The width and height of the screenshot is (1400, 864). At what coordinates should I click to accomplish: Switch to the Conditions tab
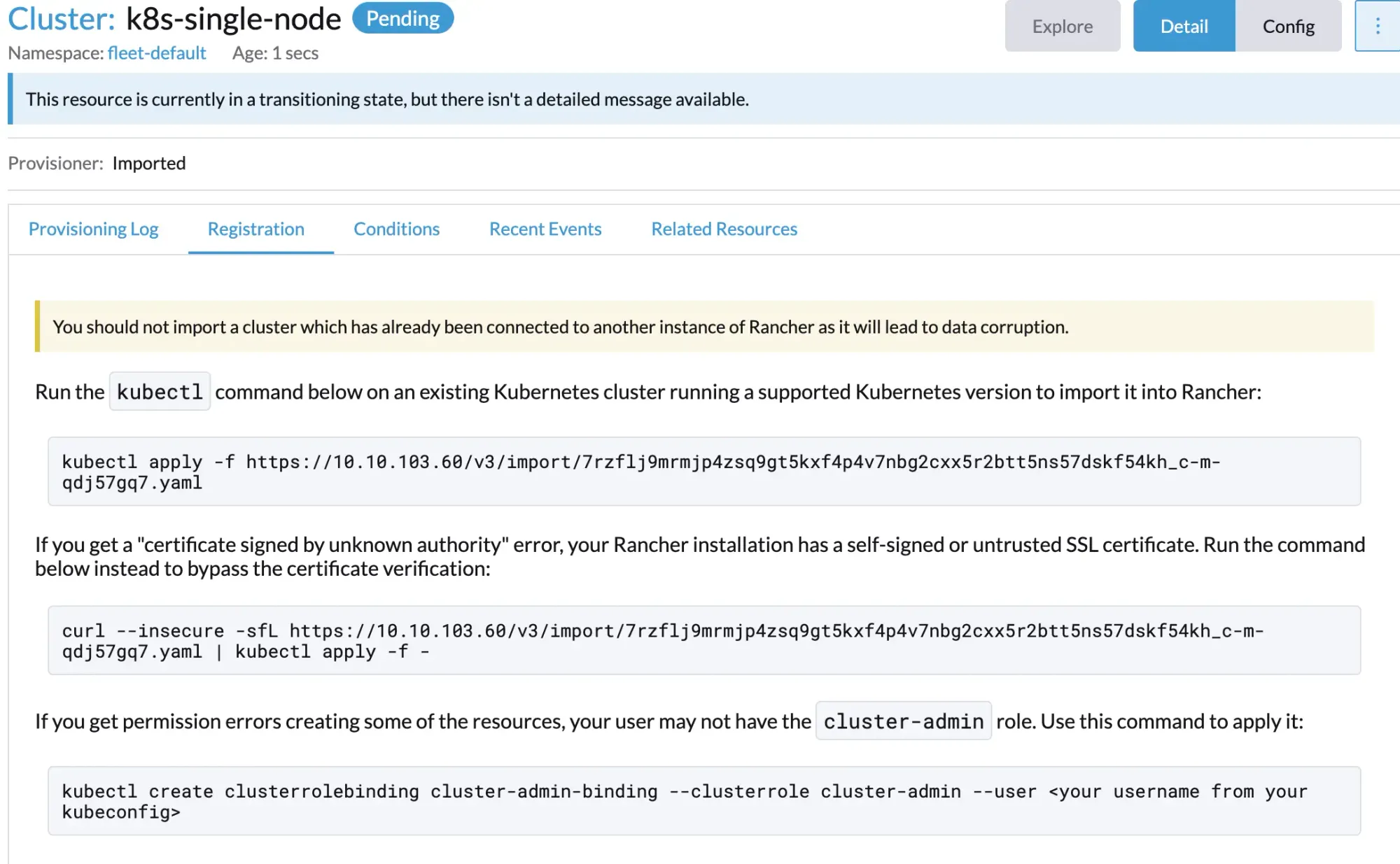coord(396,229)
